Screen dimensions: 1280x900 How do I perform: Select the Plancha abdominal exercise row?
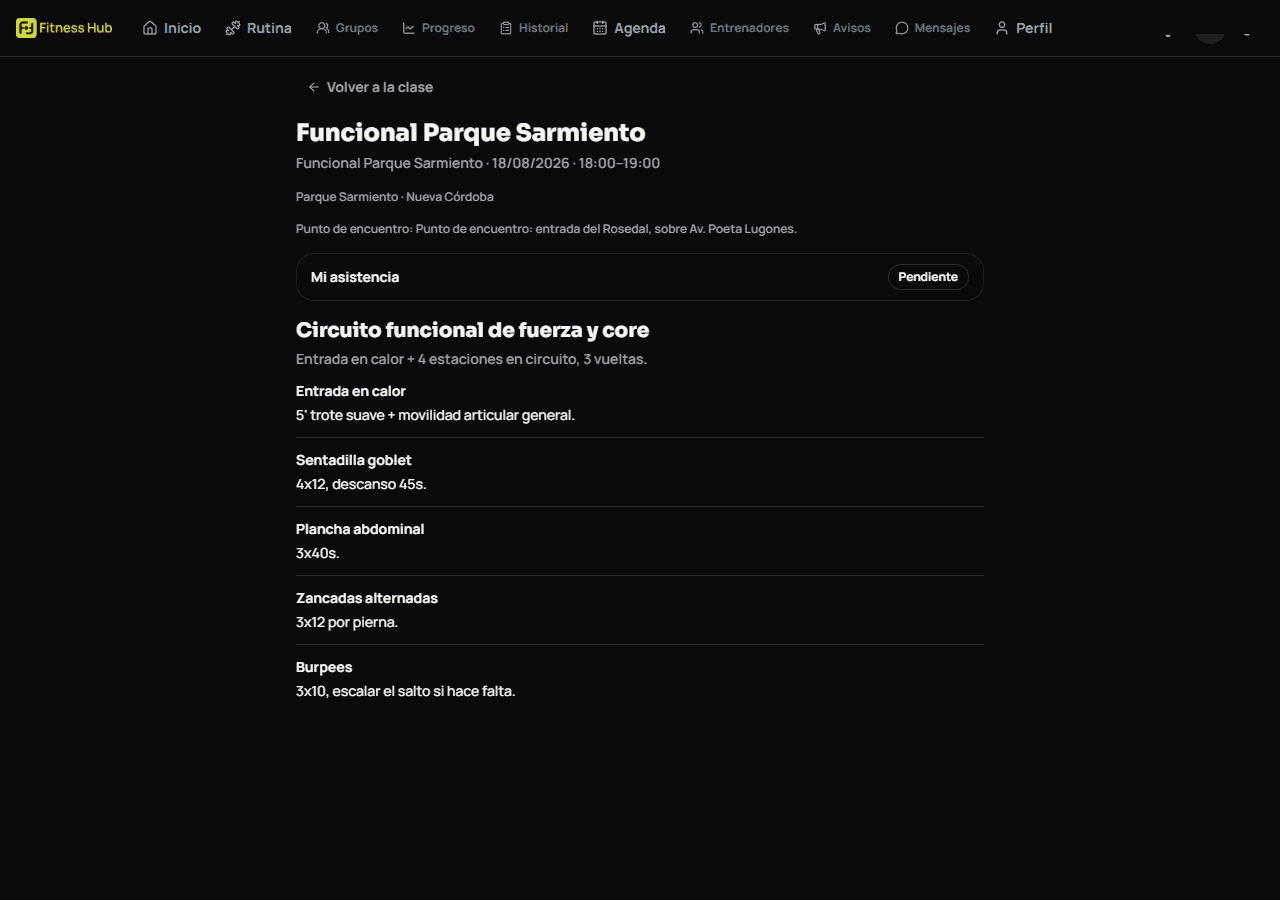coord(640,541)
